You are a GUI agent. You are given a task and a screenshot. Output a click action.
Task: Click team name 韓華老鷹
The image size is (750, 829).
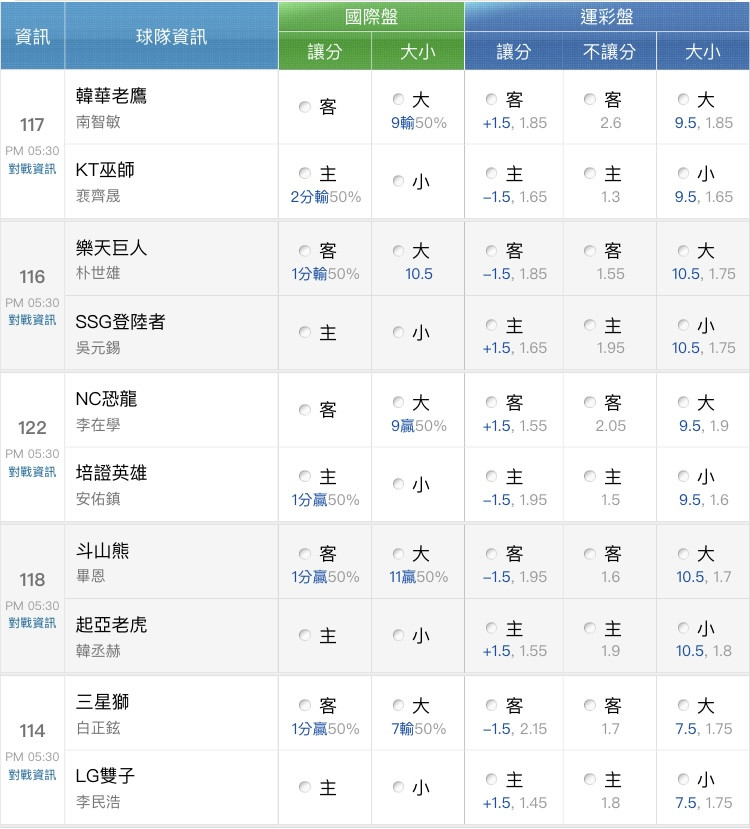(112, 96)
